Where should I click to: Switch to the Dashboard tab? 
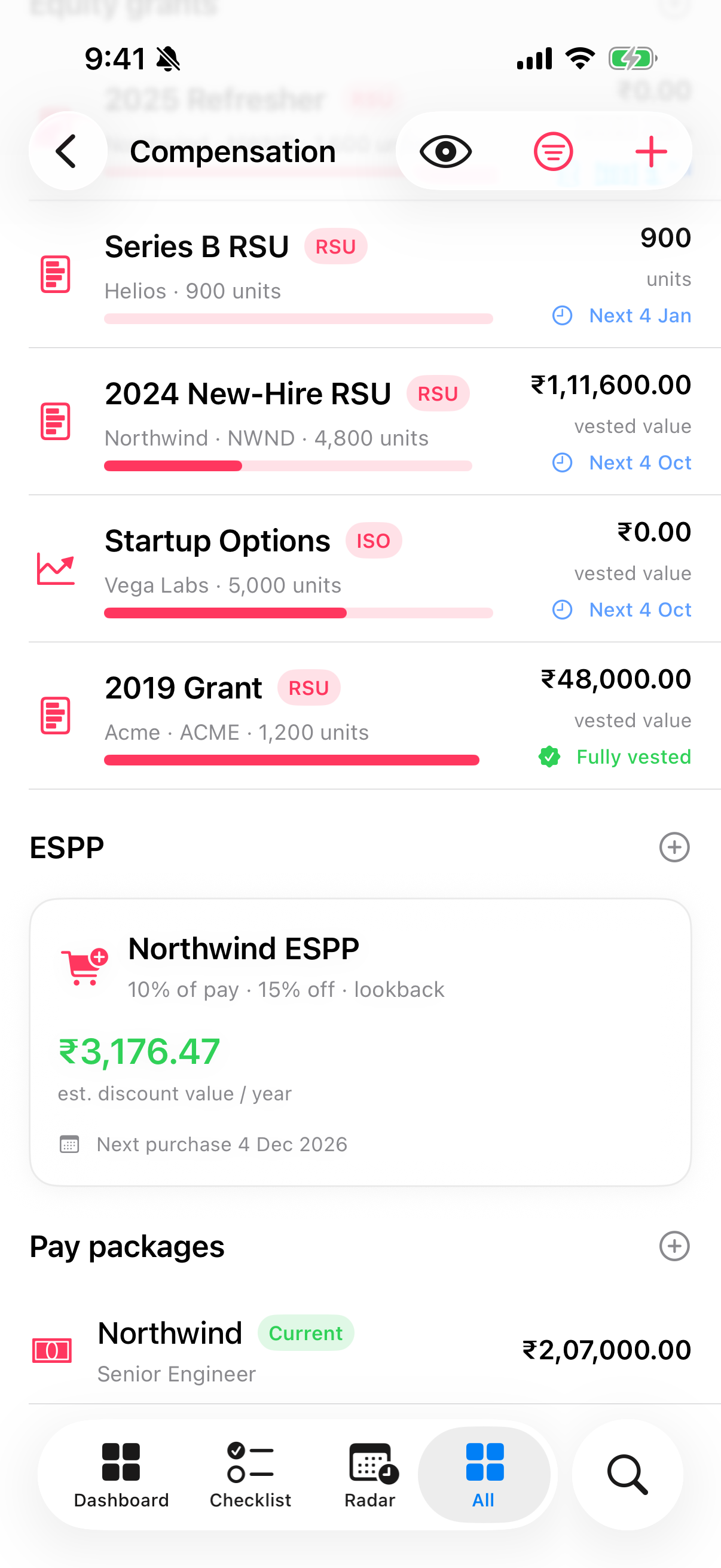121,1474
